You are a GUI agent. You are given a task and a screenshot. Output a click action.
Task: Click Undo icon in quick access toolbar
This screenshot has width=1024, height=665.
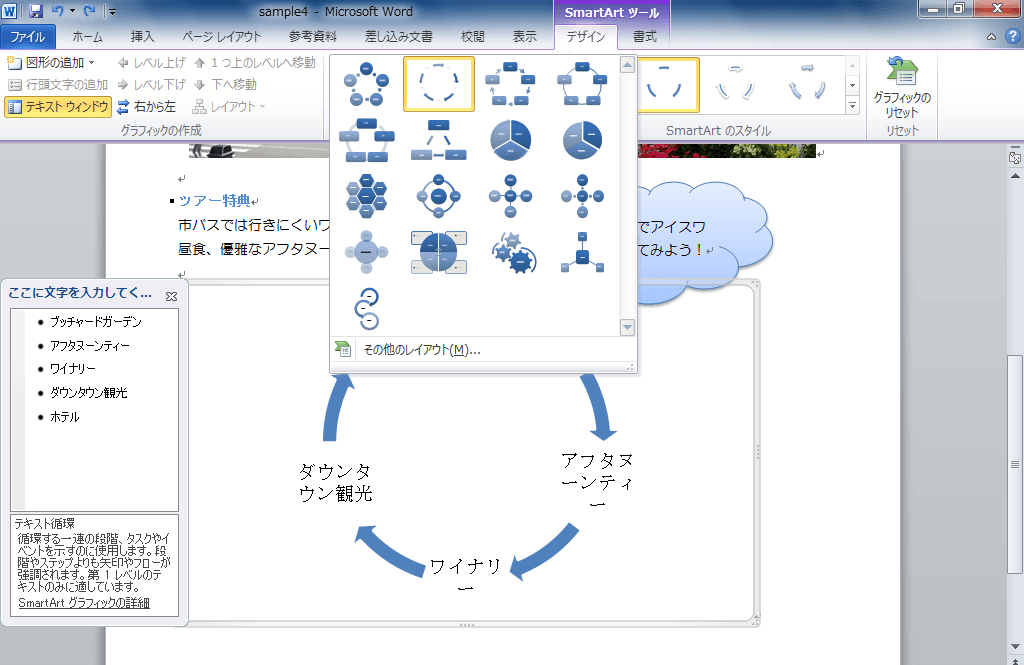[58, 11]
